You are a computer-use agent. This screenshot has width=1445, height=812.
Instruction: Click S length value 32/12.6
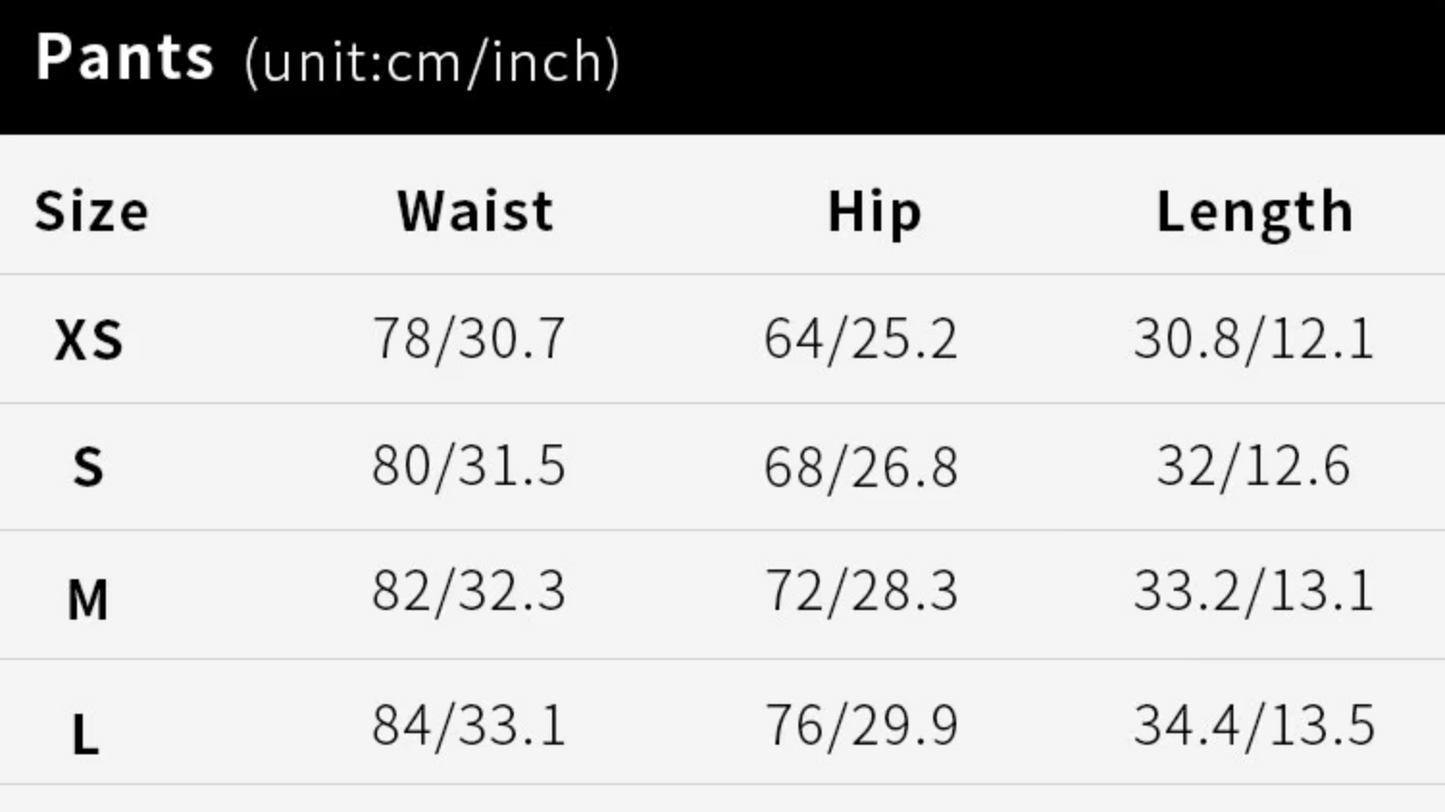click(1254, 466)
